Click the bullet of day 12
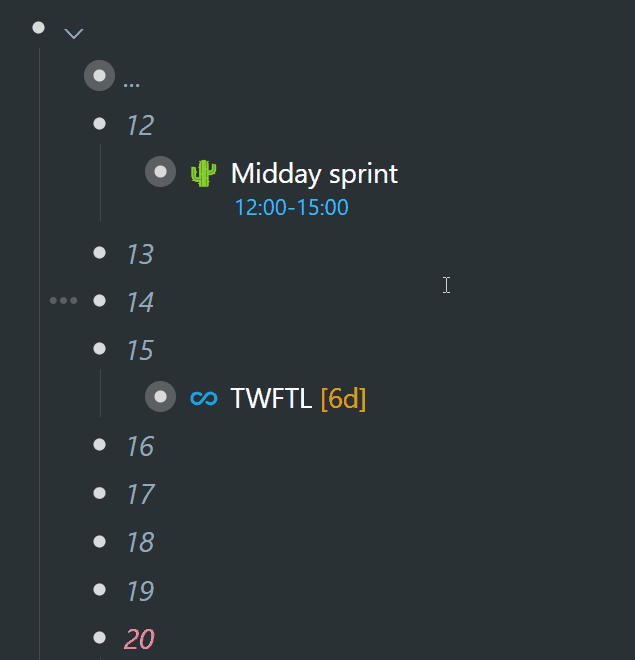 (x=99, y=124)
